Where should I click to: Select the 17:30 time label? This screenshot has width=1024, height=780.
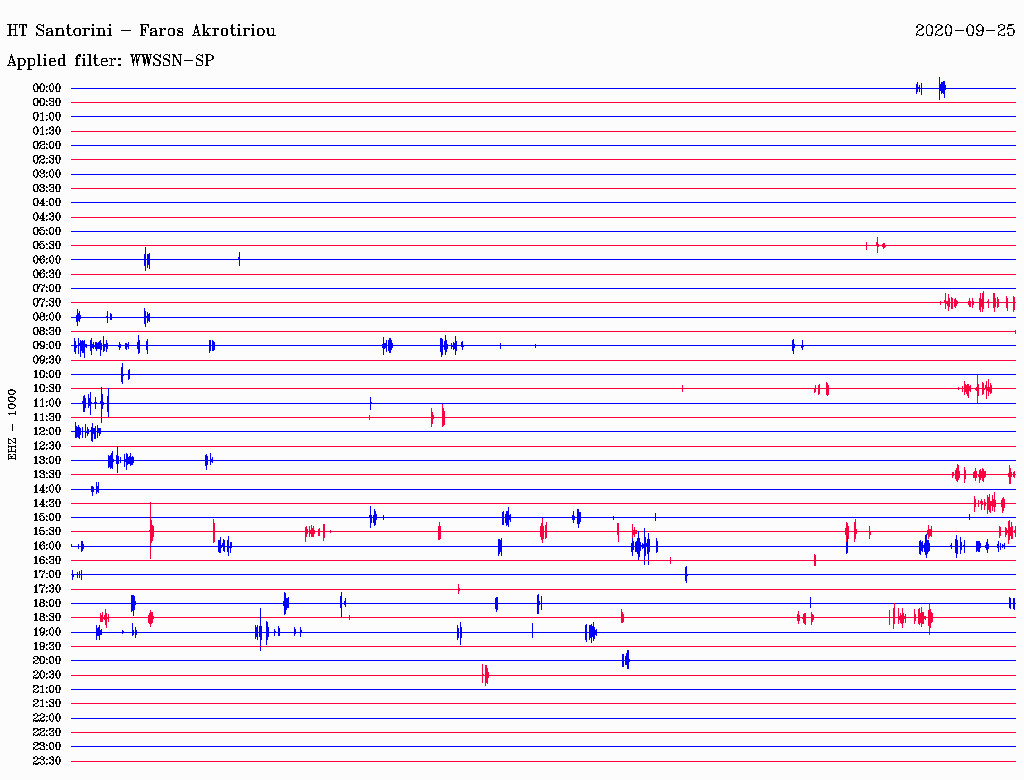pyautogui.click(x=47, y=589)
